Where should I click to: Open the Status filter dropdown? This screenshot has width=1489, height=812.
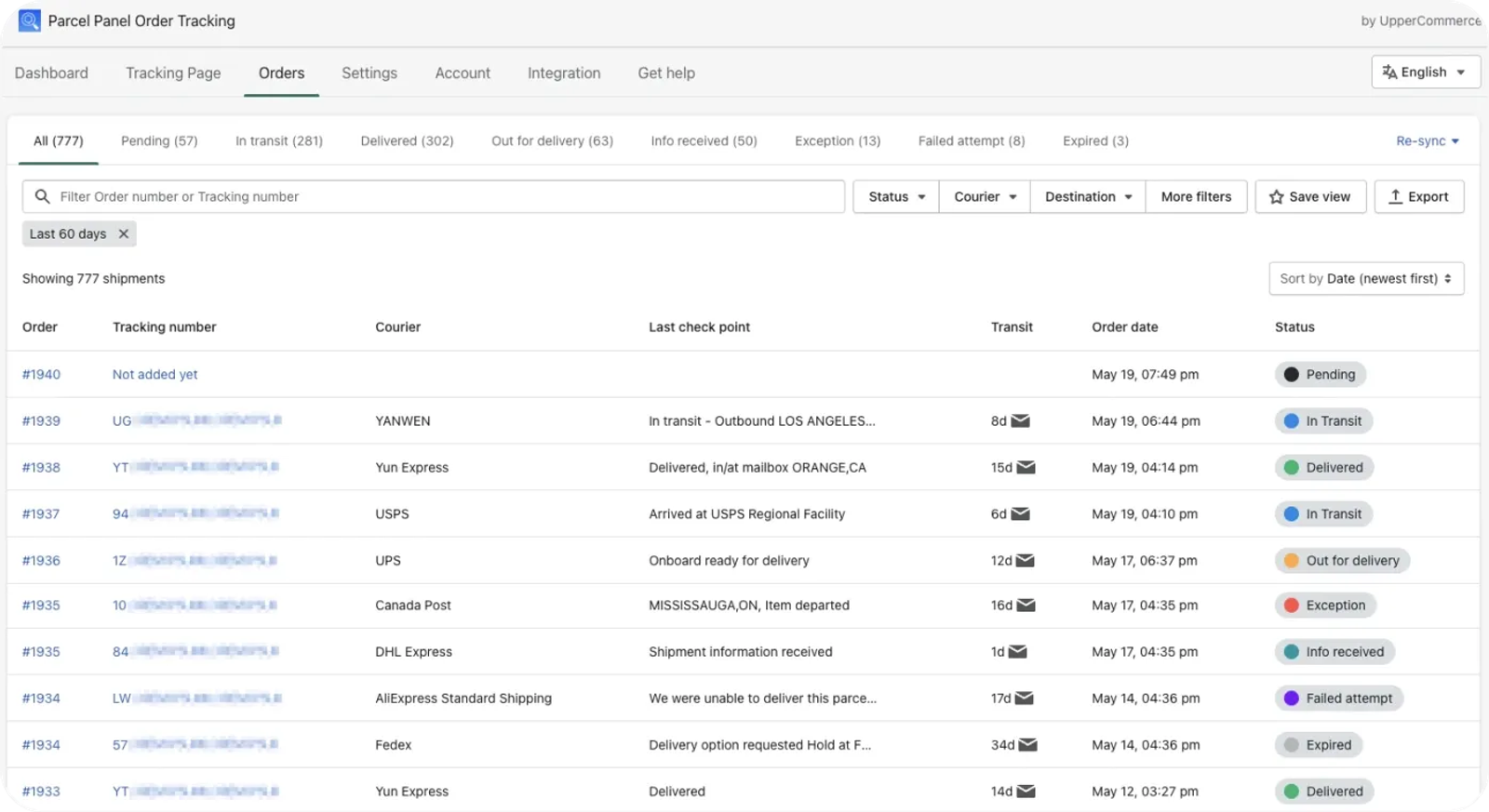tap(896, 196)
